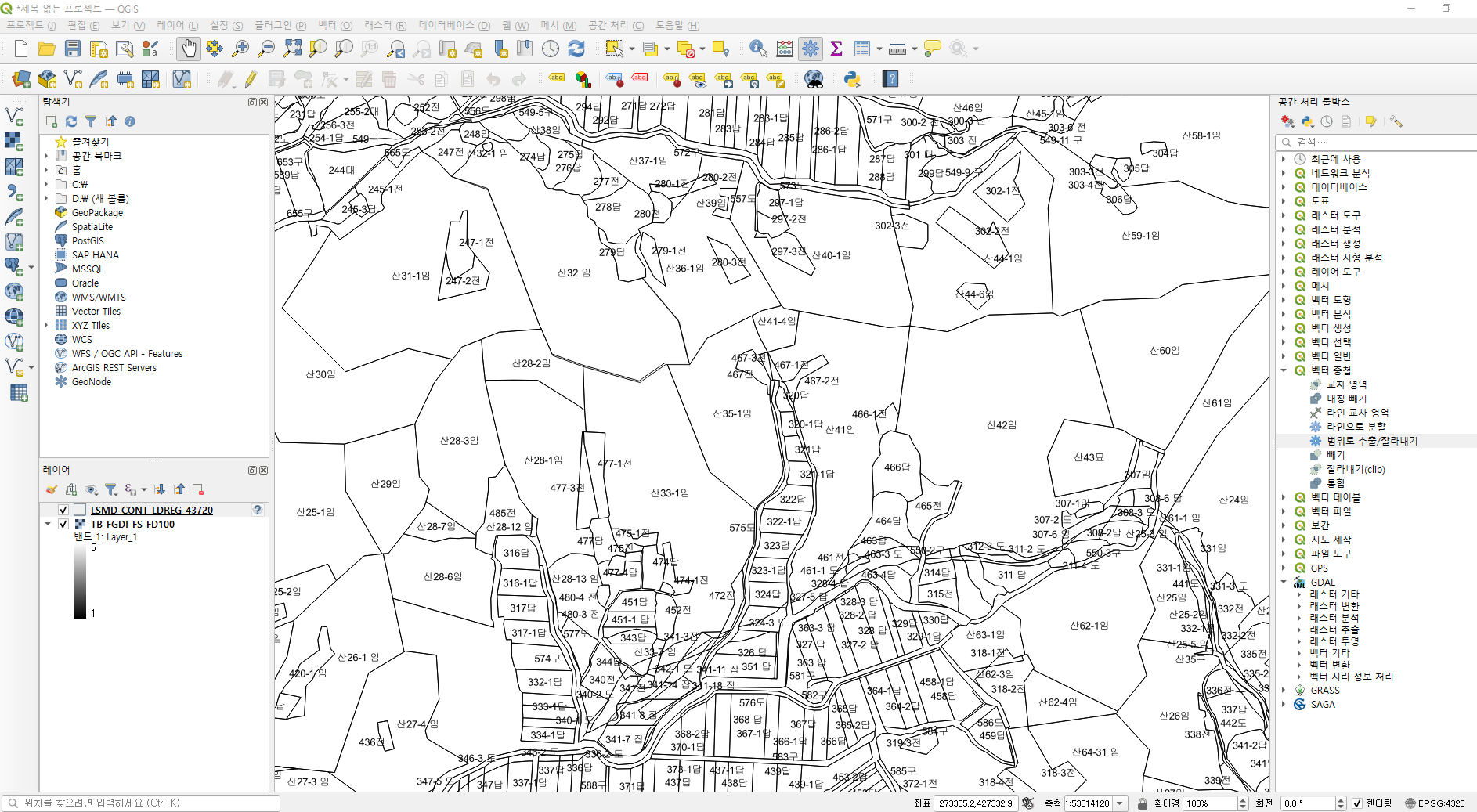Create a new project with blank page icon
The width and height of the screenshot is (1477, 812).
click(x=21, y=49)
